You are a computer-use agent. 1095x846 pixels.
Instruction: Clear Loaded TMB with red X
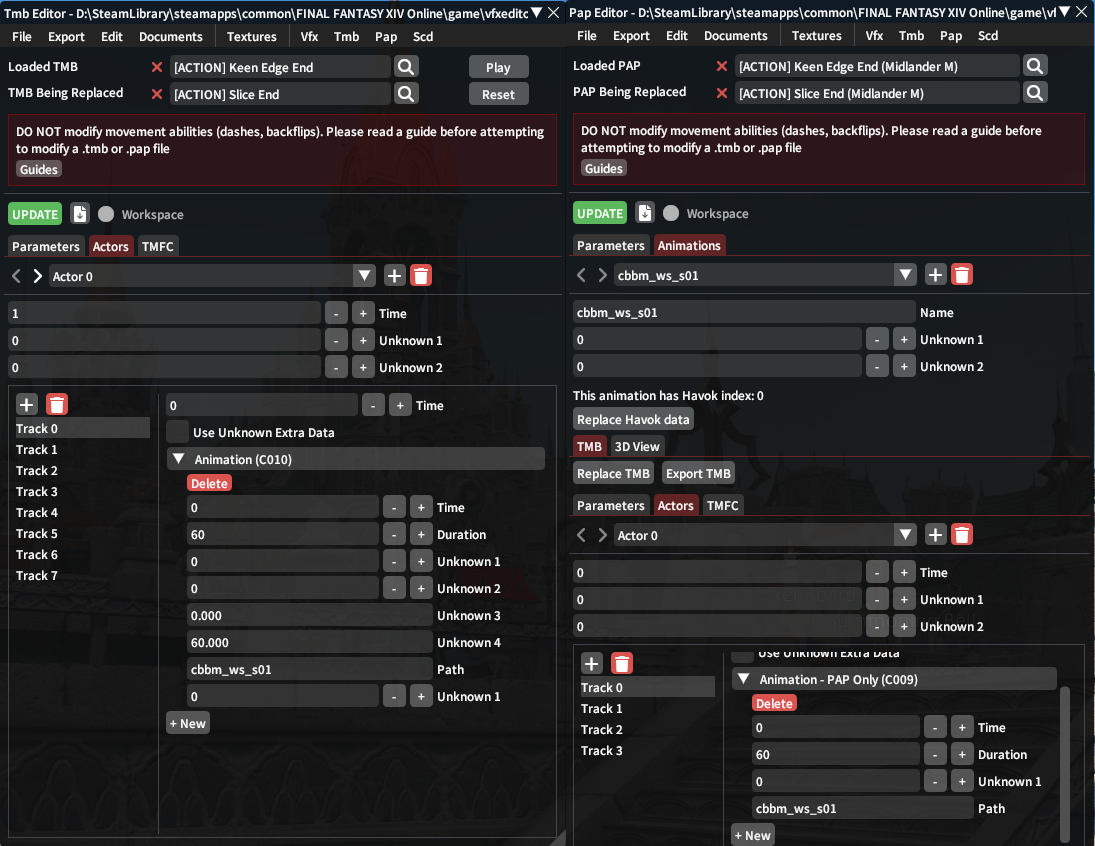[156, 67]
